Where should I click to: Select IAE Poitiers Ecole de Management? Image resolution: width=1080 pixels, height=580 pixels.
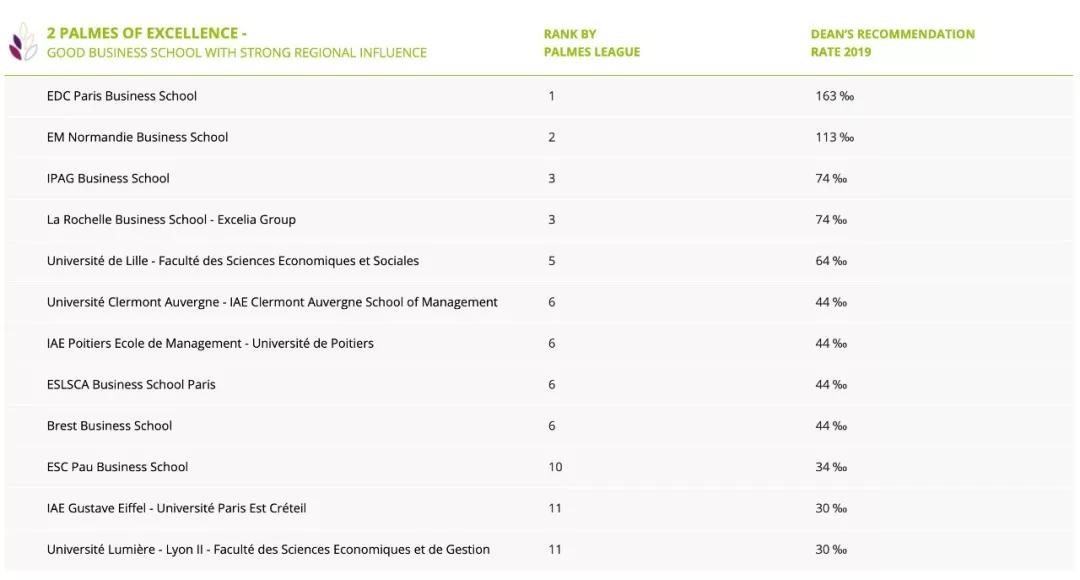coord(210,343)
